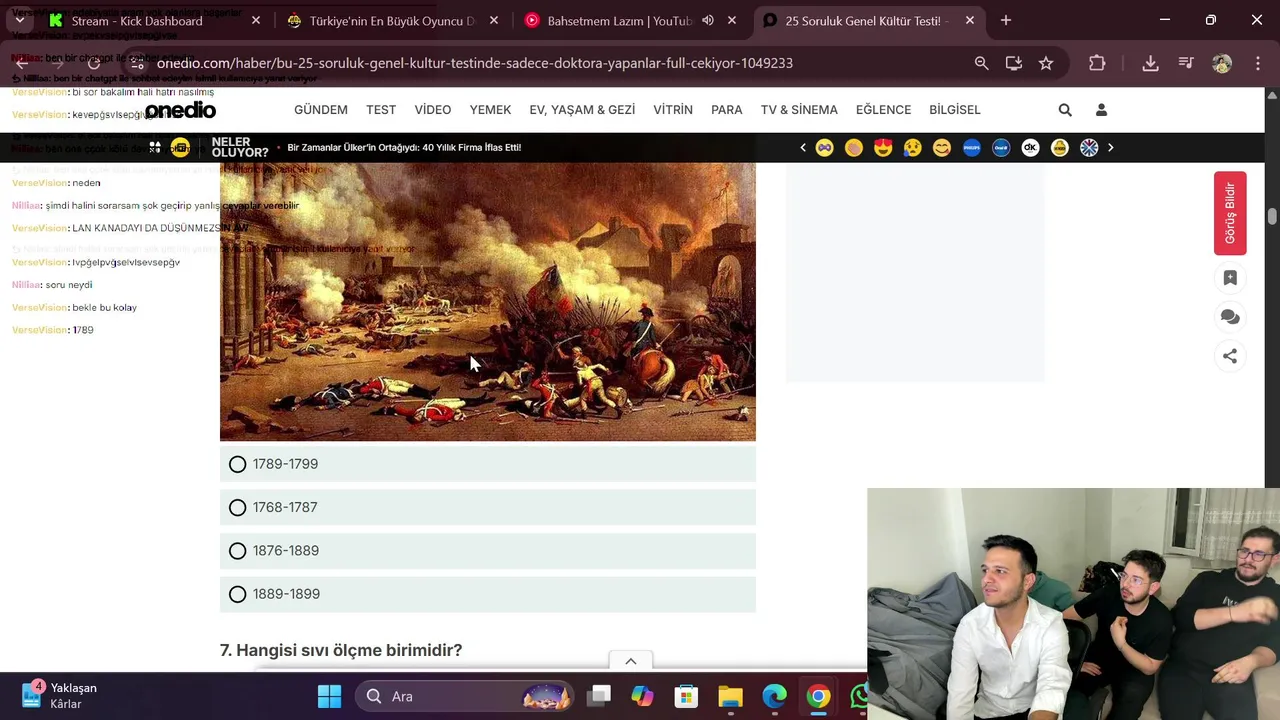This screenshot has height=720, width=1280.
Task: Open the Yaklaşan Kârlar taskbar widget
Action: (x=62, y=696)
